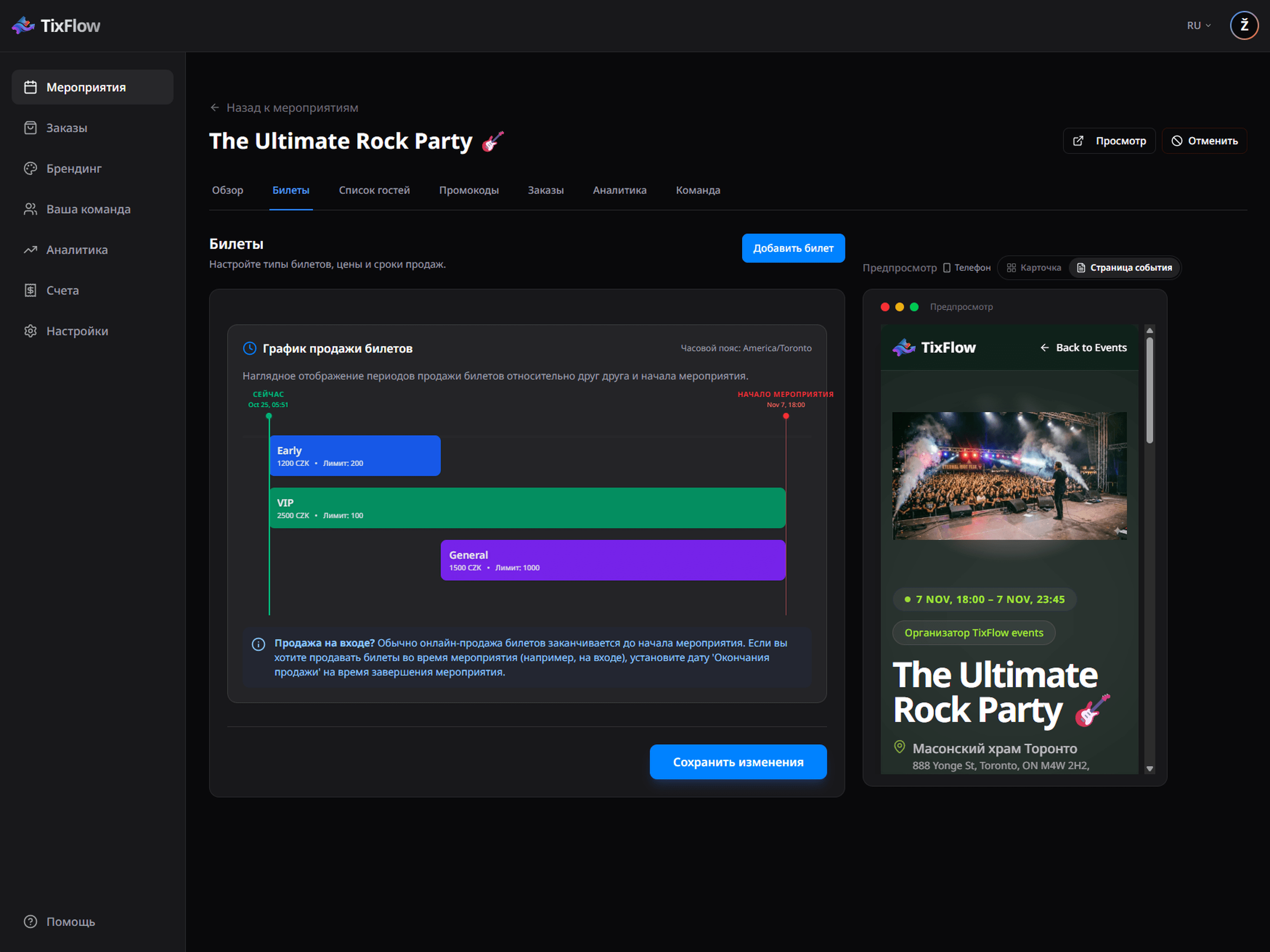Click the concert image in preview

click(x=1009, y=476)
